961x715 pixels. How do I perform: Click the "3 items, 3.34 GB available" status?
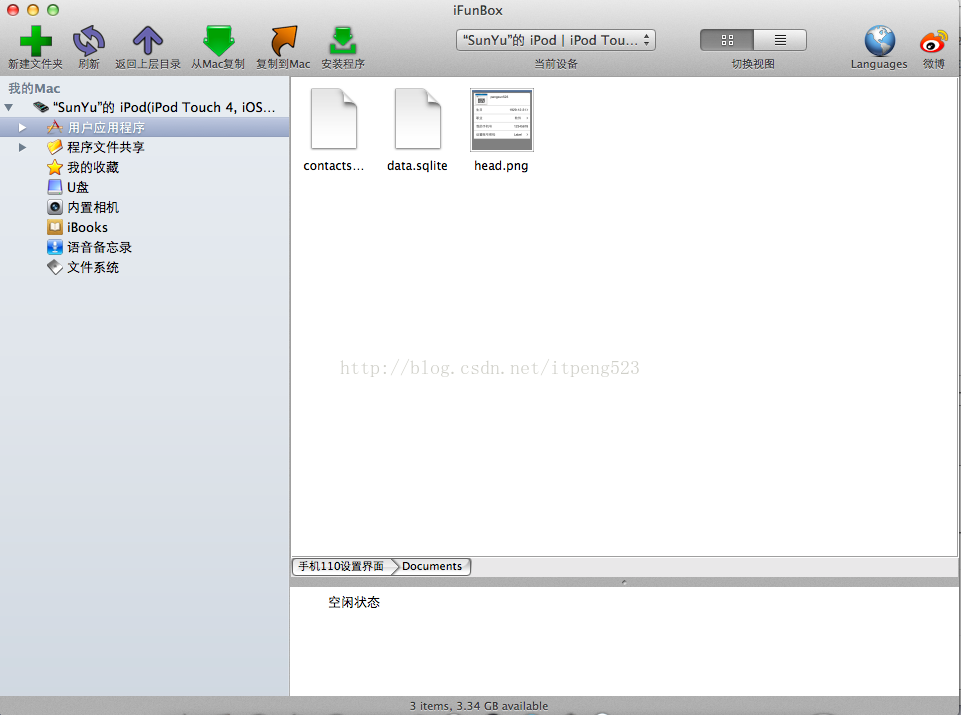click(479, 706)
